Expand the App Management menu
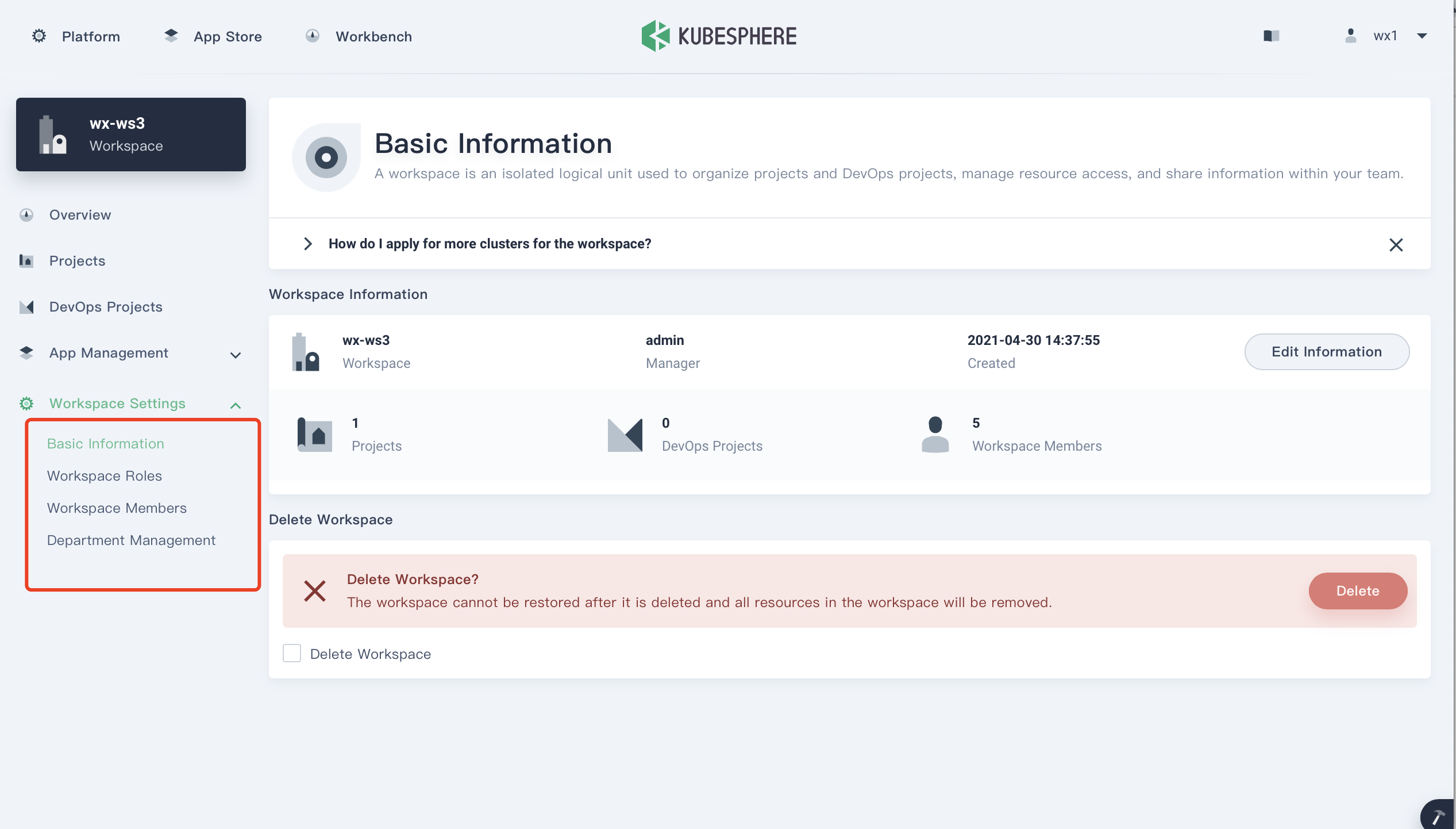This screenshot has height=829, width=1456. click(235, 355)
